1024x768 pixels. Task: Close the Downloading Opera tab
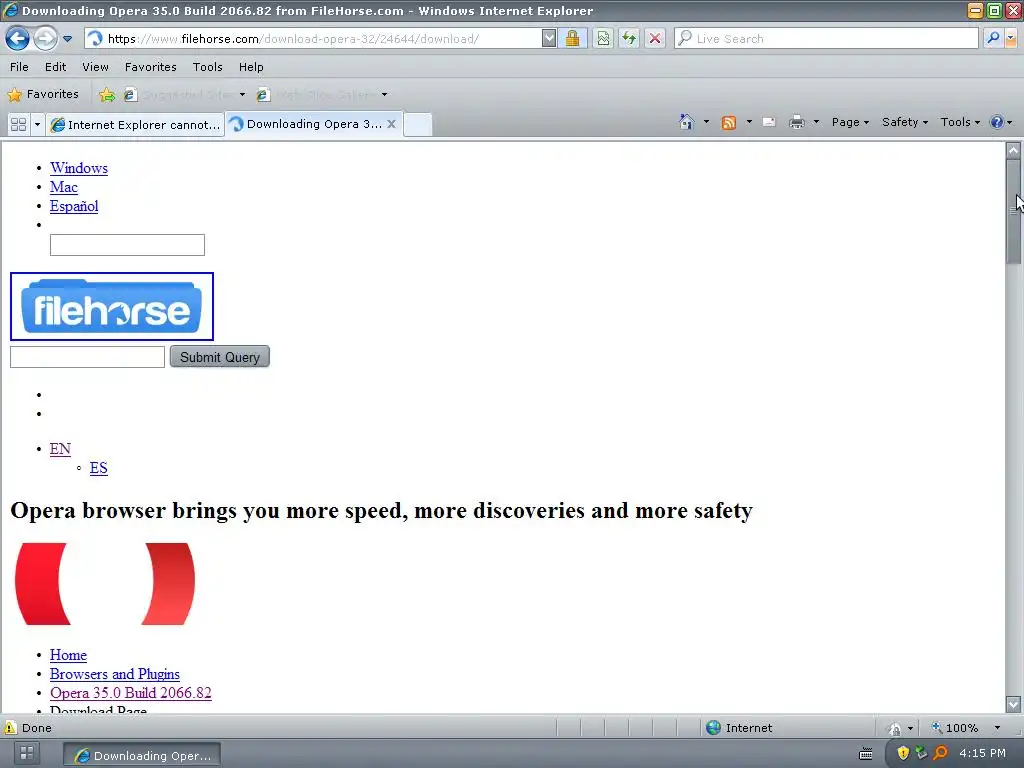391,123
